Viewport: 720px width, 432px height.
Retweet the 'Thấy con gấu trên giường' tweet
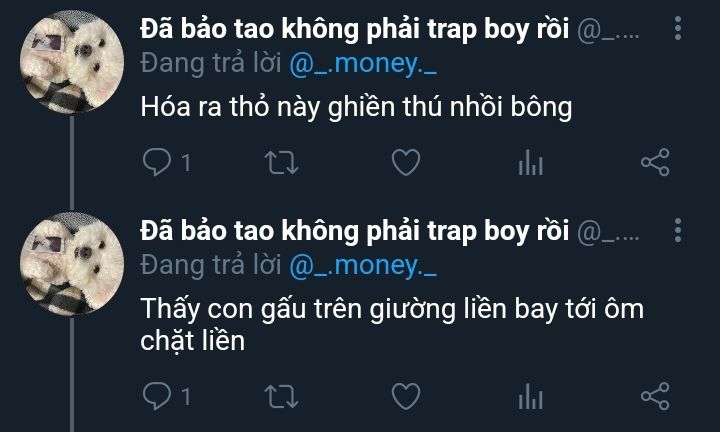click(x=281, y=396)
